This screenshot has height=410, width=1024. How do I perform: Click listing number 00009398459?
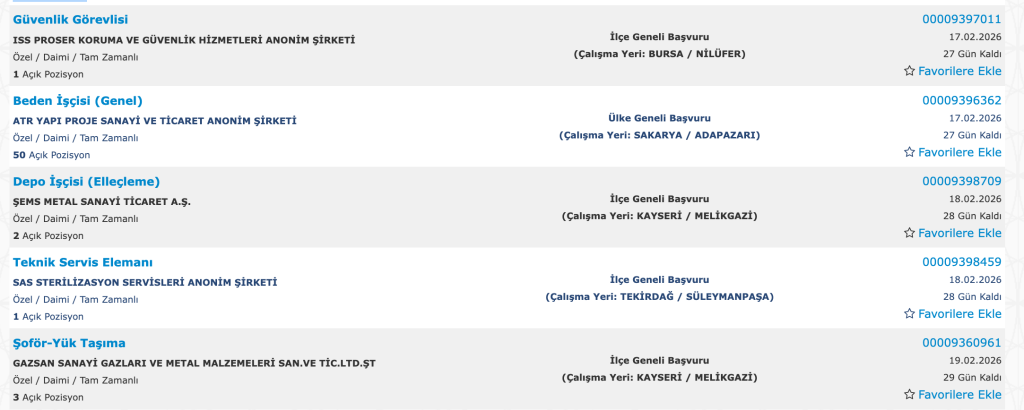pos(961,262)
